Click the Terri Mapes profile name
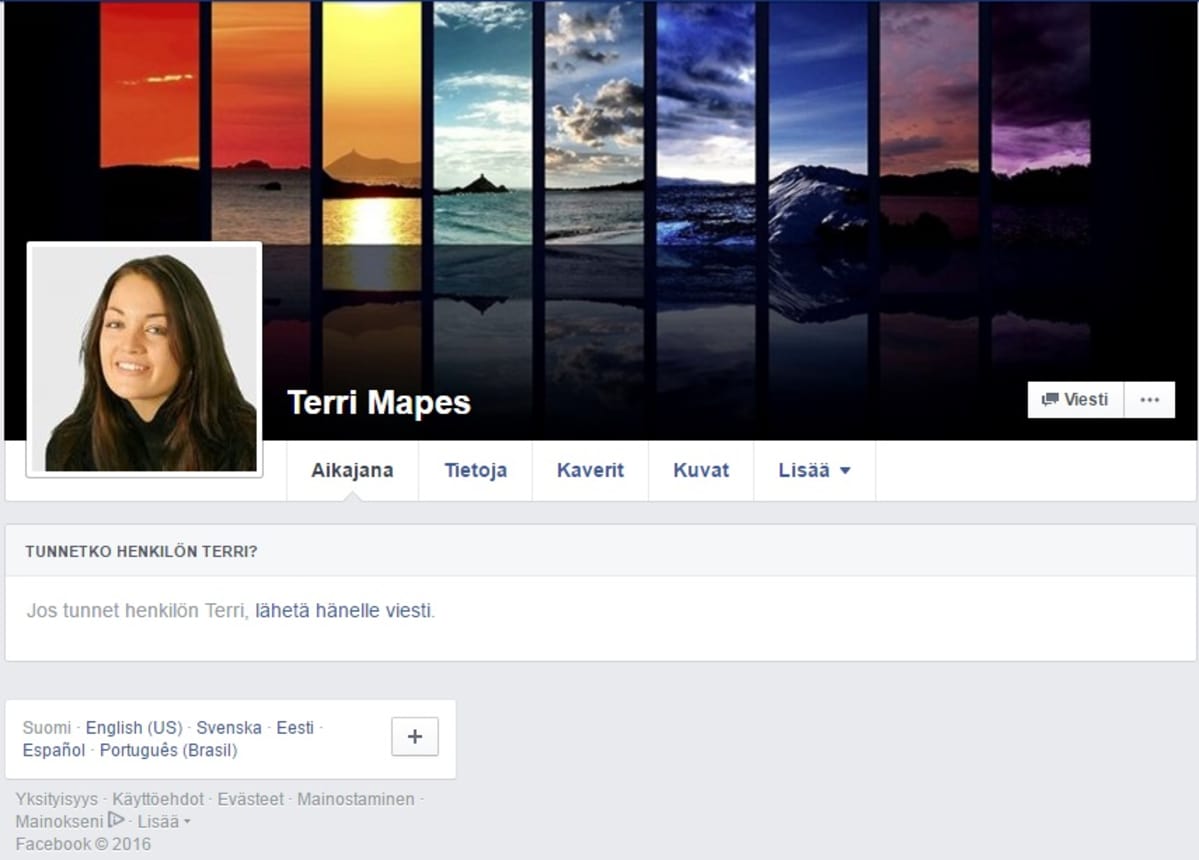Viewport: 1199px width, 860px height. 379,402
